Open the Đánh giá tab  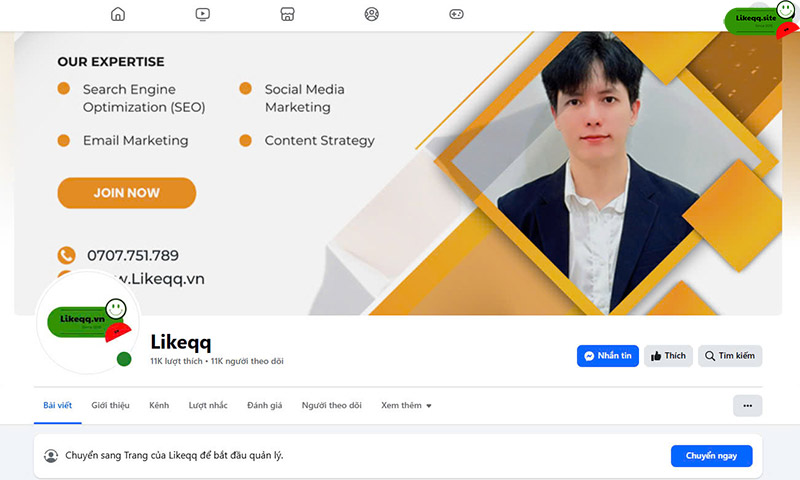[x=264, y=406]
